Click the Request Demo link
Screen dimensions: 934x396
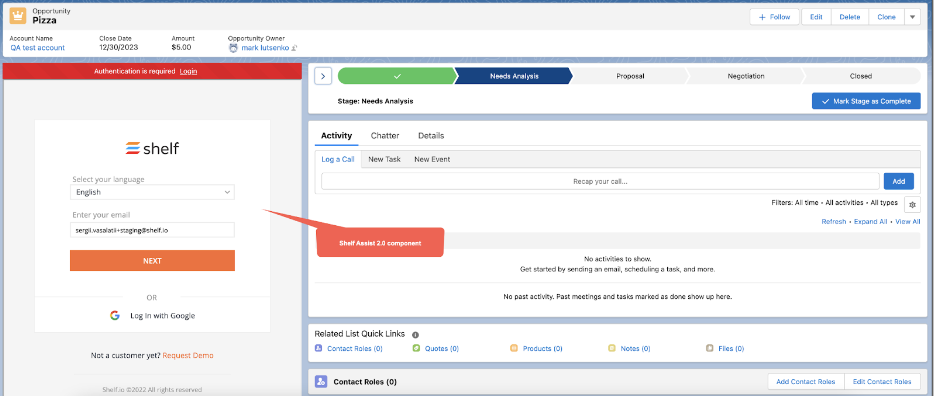(x=188, y=356)
